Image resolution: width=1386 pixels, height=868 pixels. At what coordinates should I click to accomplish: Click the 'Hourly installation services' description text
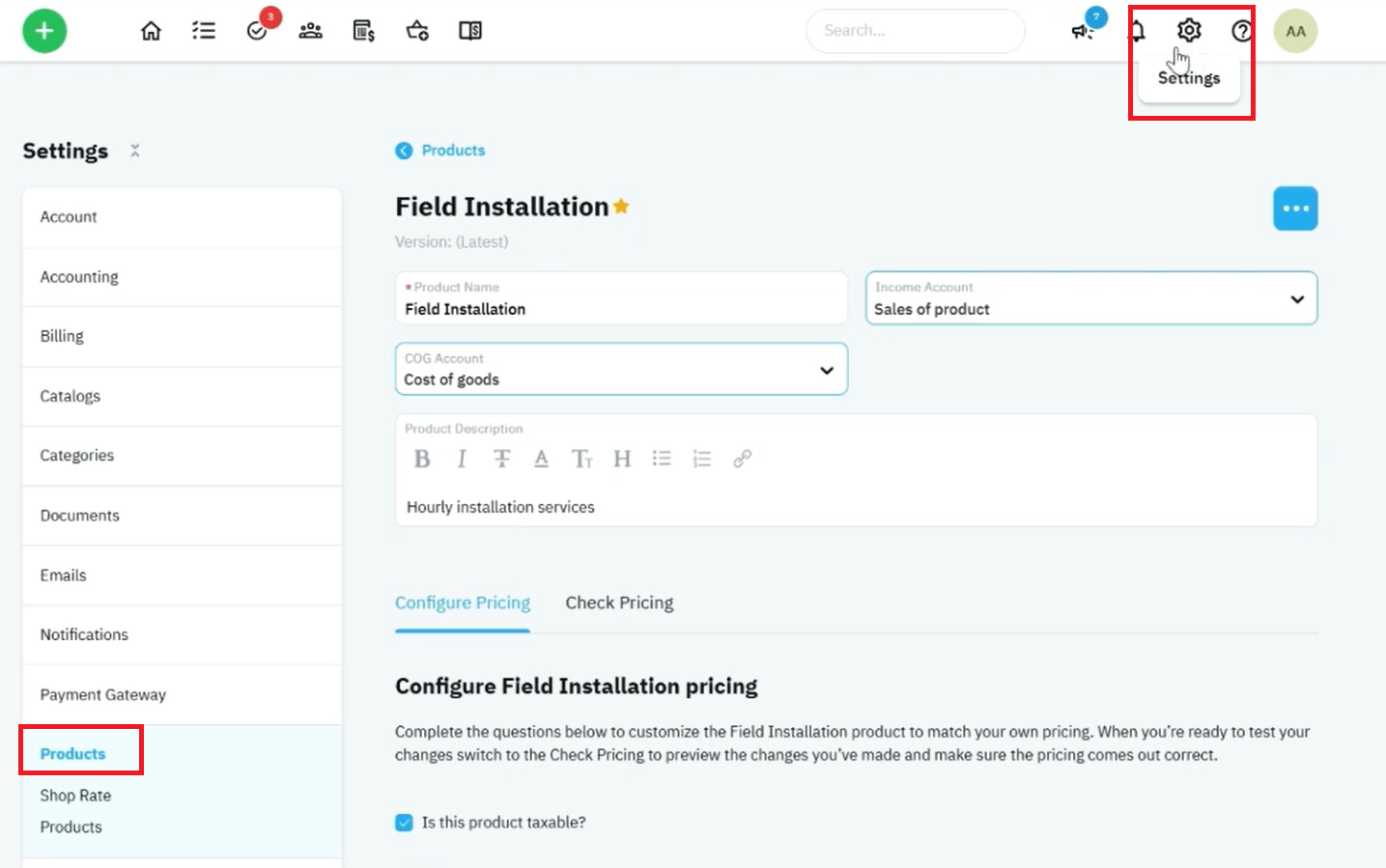point(500,507)
